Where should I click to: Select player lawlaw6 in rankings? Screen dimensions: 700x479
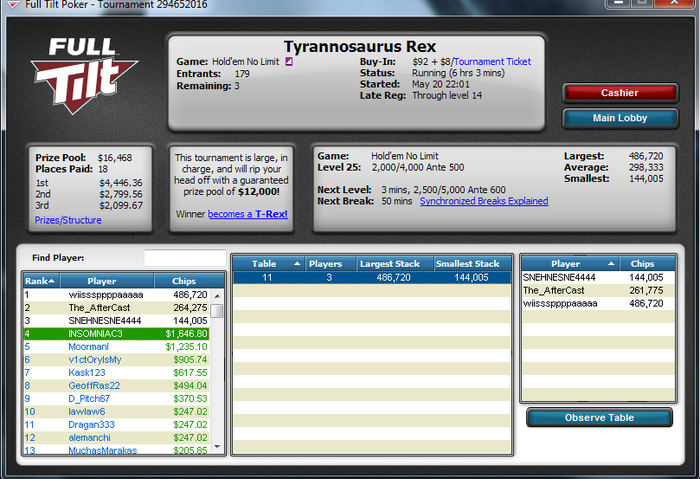click(117, 411)
